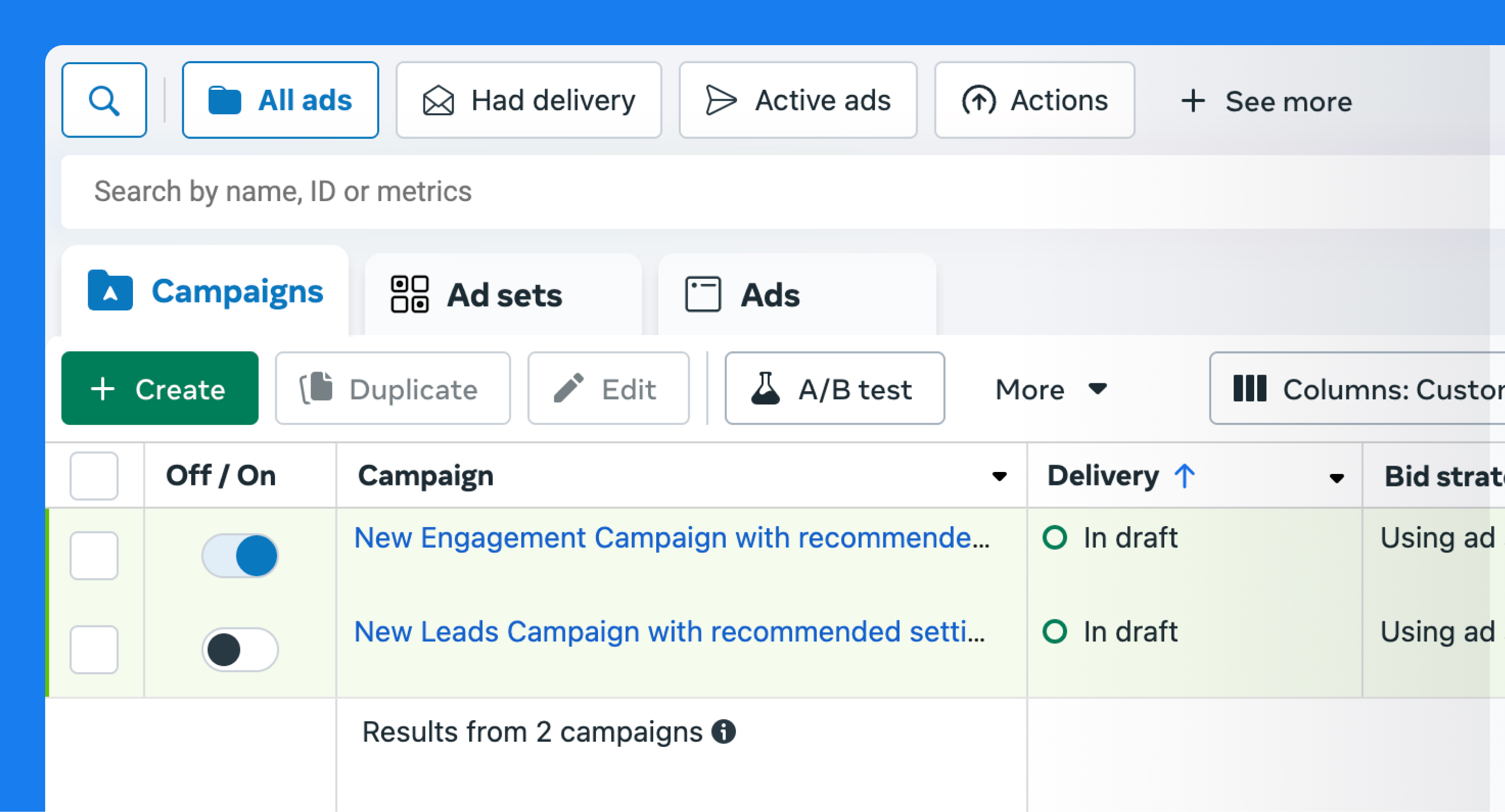
Task: Click the Results from 2 campaigns text
Action: pos(532,732)
